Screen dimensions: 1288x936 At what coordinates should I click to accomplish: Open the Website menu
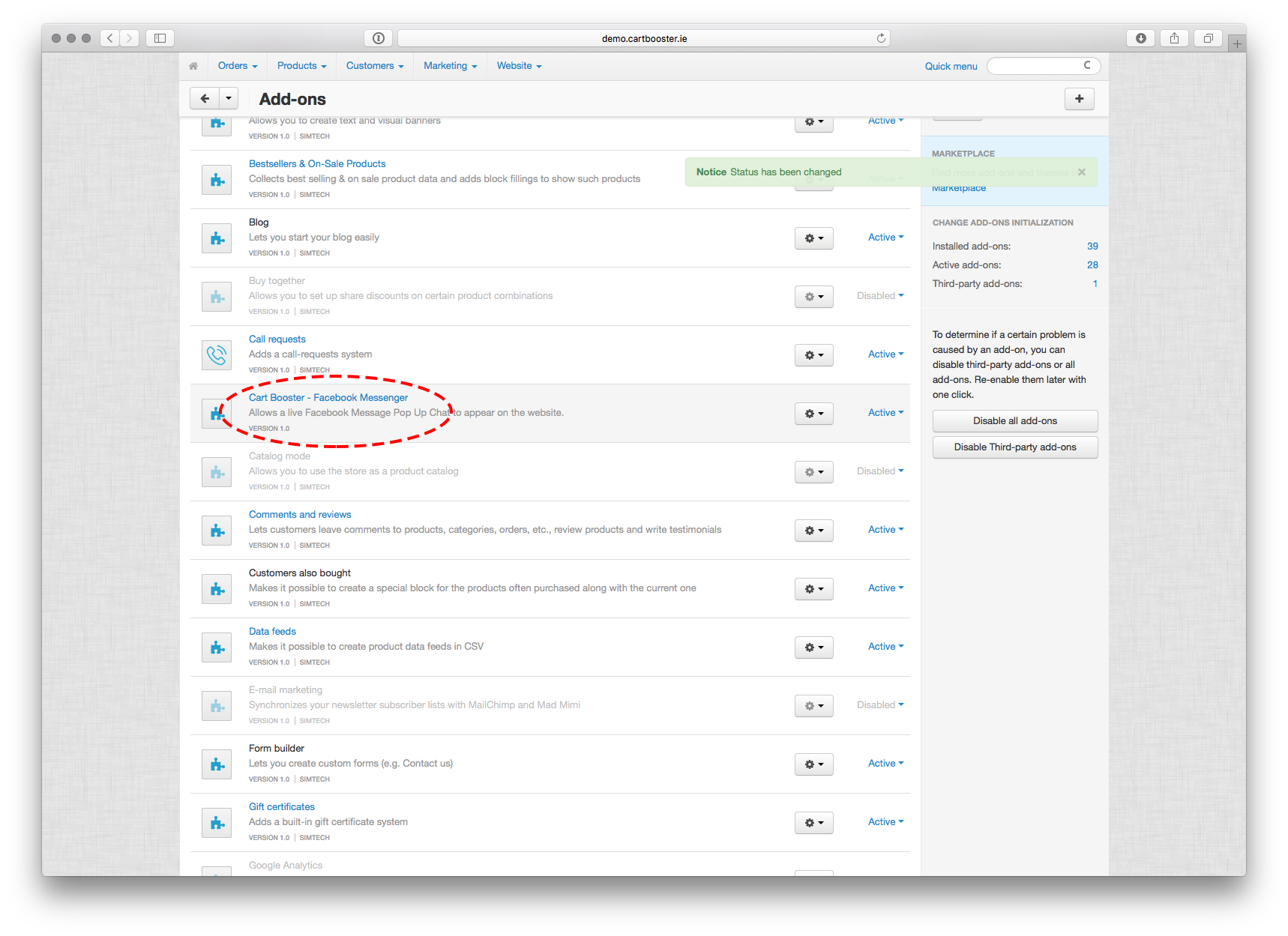pyautogui.click(x=519, y=66)
